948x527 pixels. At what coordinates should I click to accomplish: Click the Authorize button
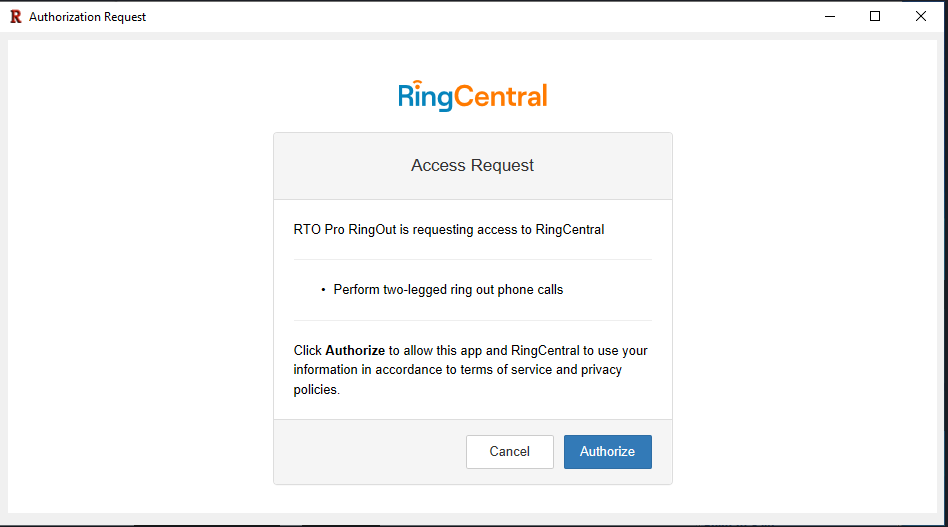[x=607, y=451]
